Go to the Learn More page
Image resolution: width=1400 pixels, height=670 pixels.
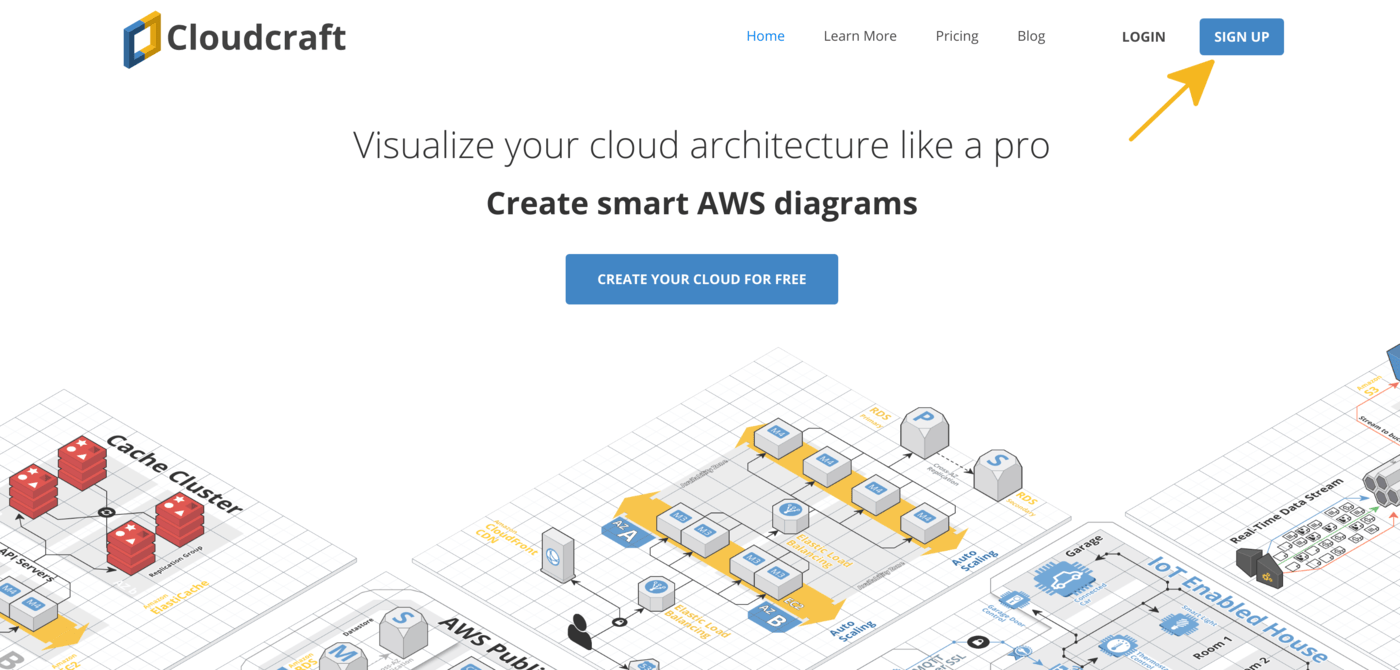[860, 36]
